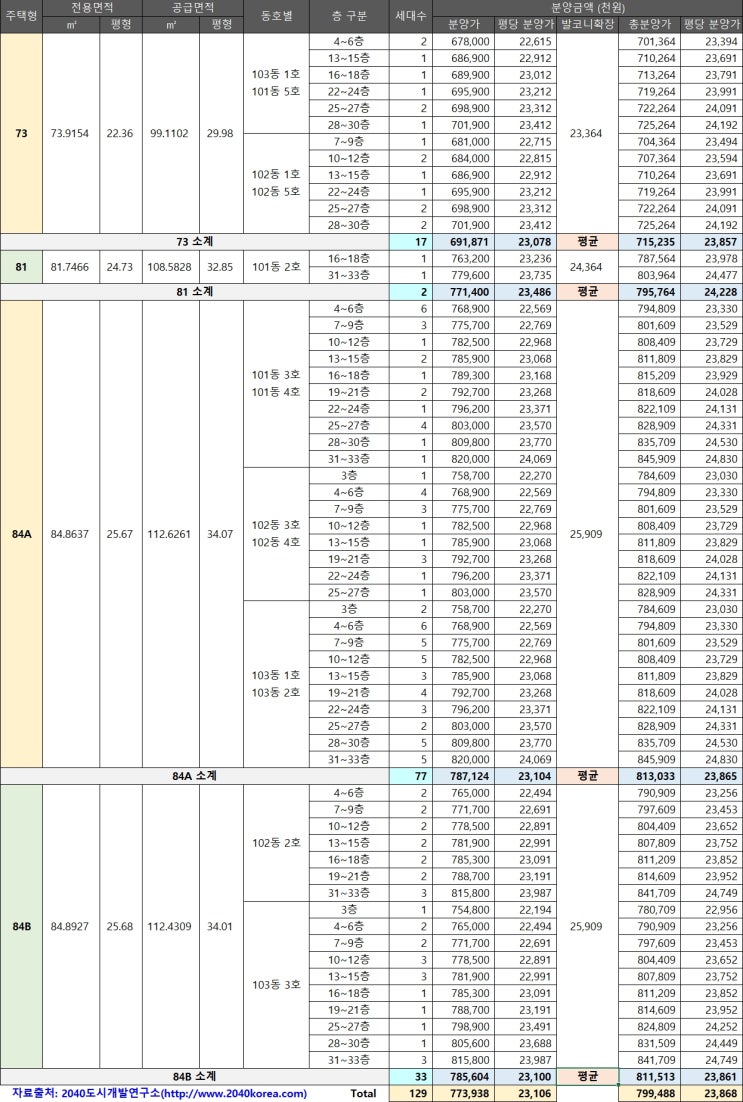The height and width of the screenshot is (1102, 743).
Task: Click the 81 소계 subtotal label
Action: (195, 292)
